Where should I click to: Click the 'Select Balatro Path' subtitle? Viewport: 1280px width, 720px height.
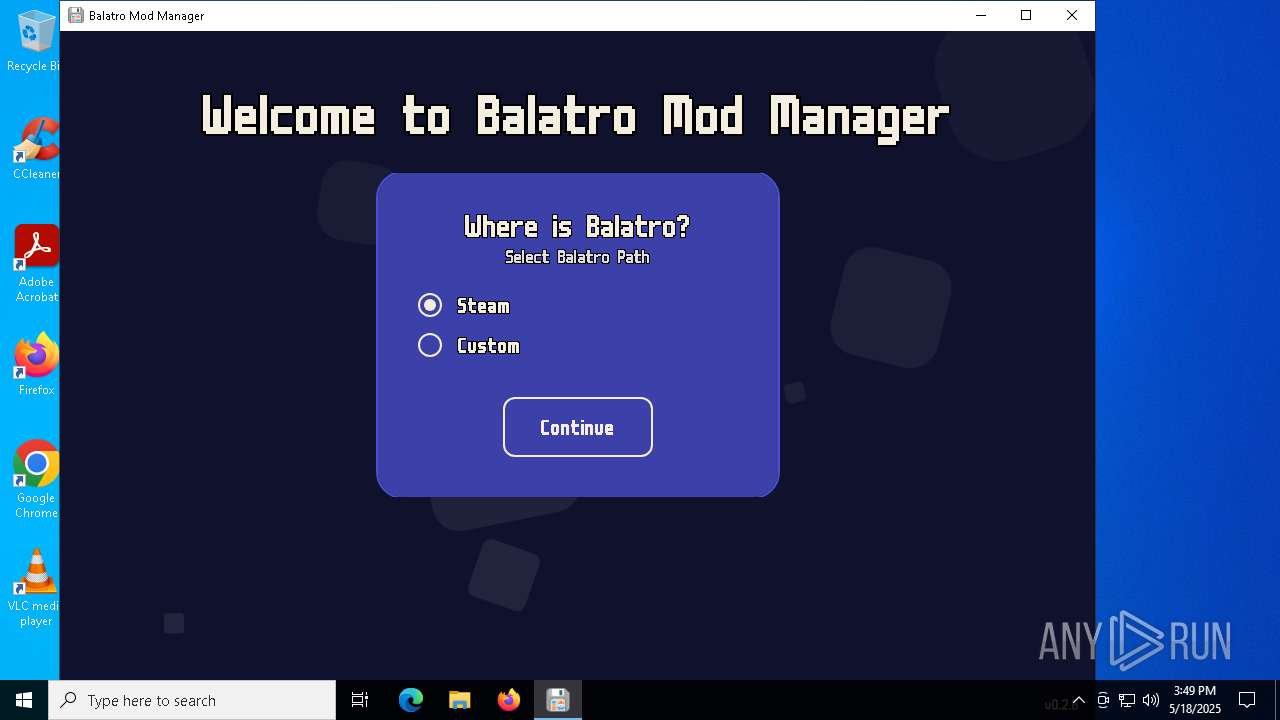click(577, 257)
